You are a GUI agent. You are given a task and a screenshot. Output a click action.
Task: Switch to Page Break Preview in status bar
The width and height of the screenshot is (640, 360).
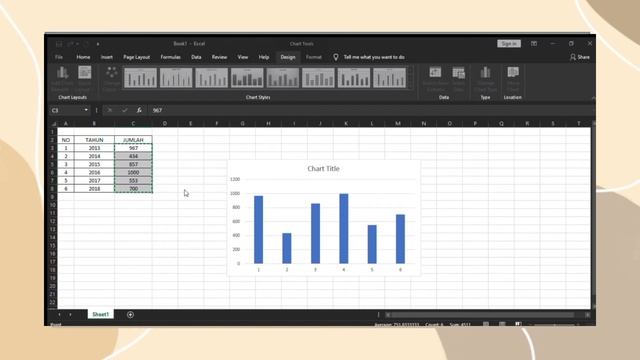pos(518,324)
